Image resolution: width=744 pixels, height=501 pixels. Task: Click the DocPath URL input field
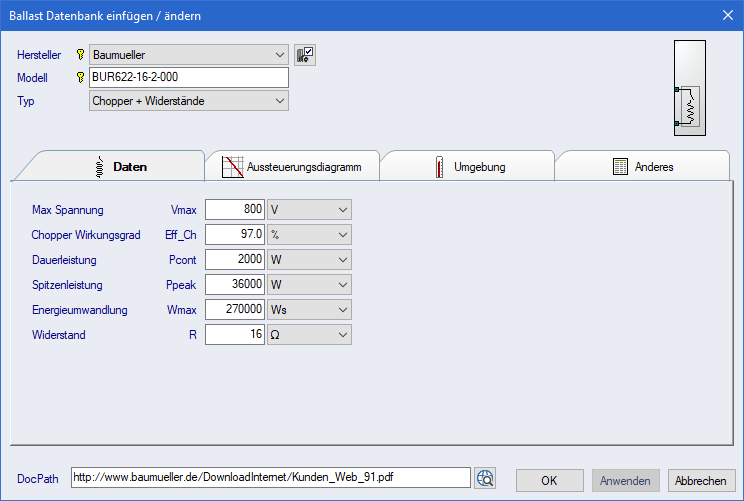(269, 478)
